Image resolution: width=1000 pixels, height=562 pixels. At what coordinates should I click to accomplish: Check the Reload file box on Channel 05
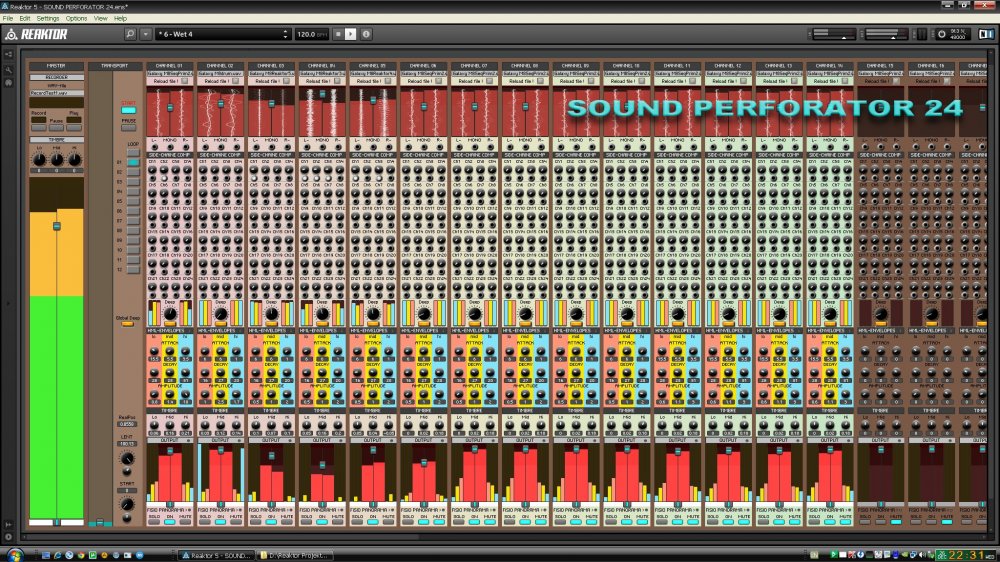pyautogui.click(x=388, y=82)
